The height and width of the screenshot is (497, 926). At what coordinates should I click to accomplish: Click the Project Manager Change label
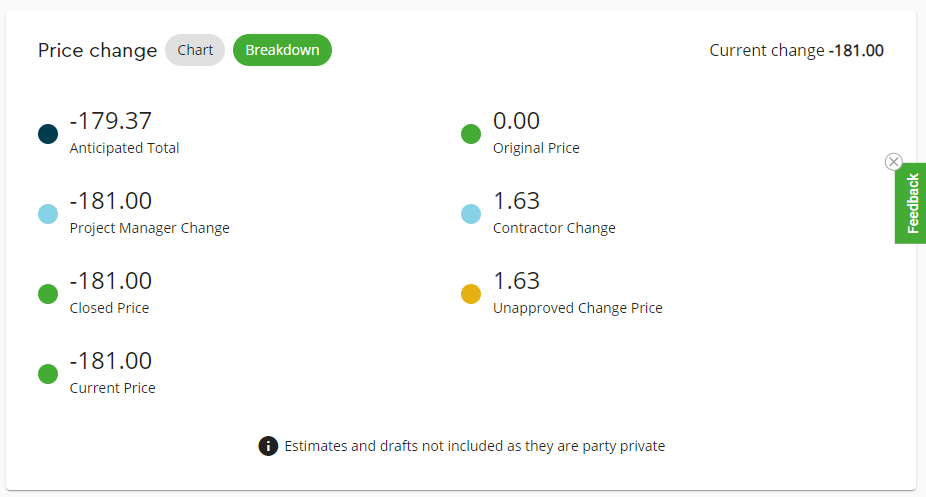tap(150, 228)
